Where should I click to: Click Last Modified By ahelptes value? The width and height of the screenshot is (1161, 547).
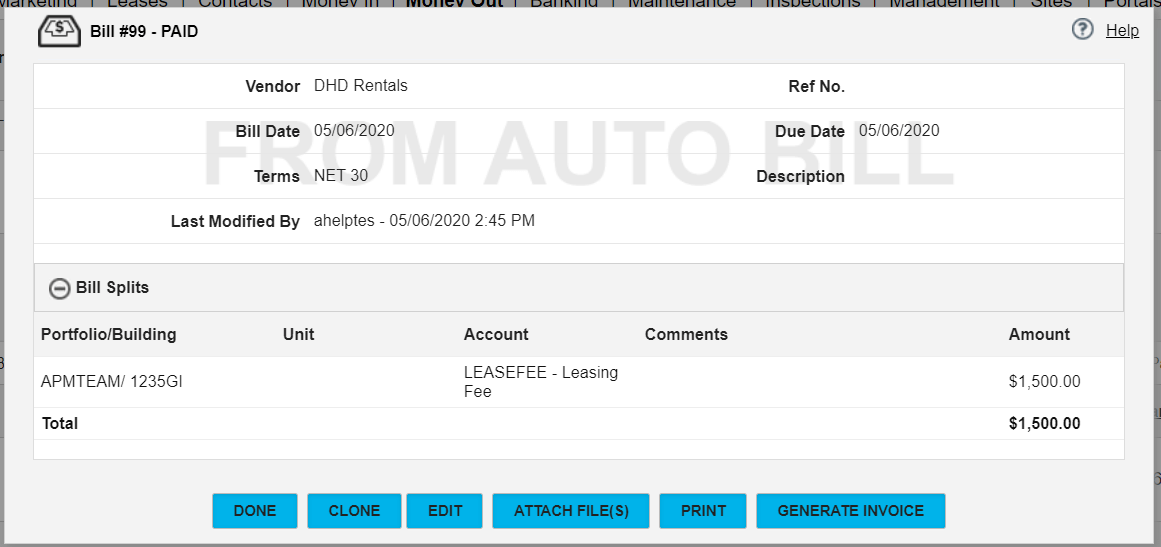pyautogui.click(x=424, y=221)
